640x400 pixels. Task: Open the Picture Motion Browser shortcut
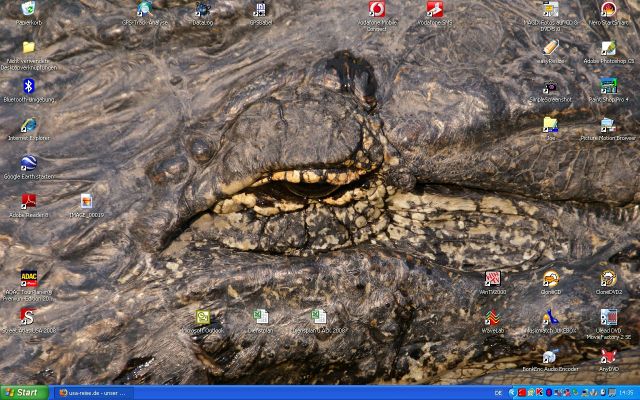[609, 125]
